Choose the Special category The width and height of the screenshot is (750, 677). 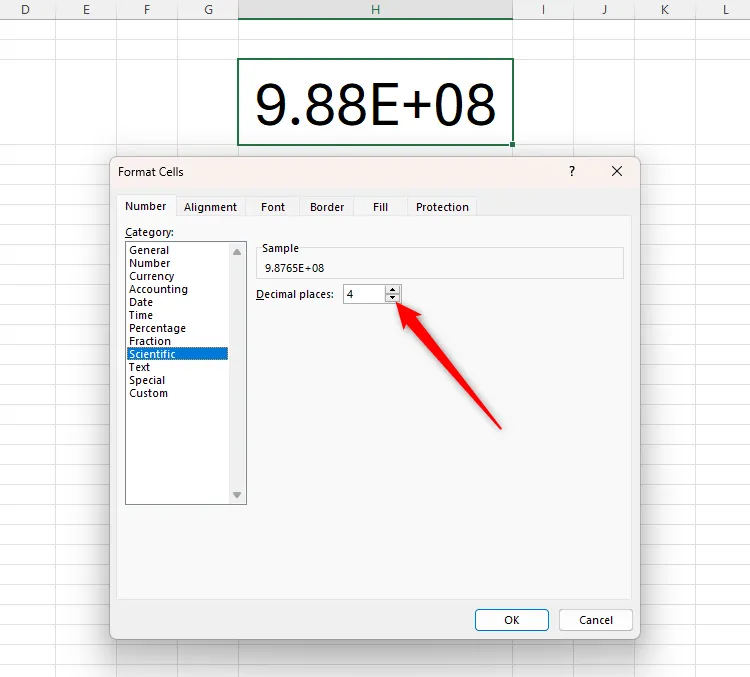(177, 380)
